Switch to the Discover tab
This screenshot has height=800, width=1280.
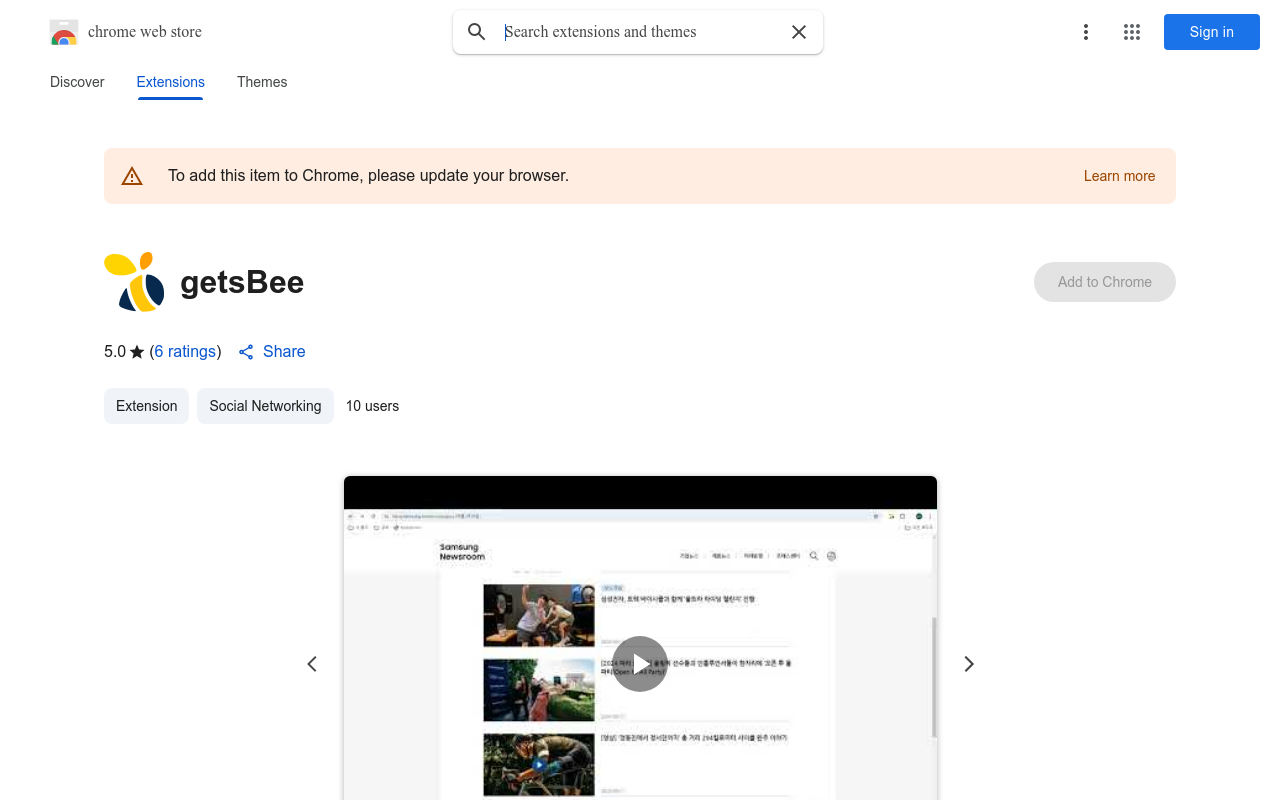[x=77, y=82]
